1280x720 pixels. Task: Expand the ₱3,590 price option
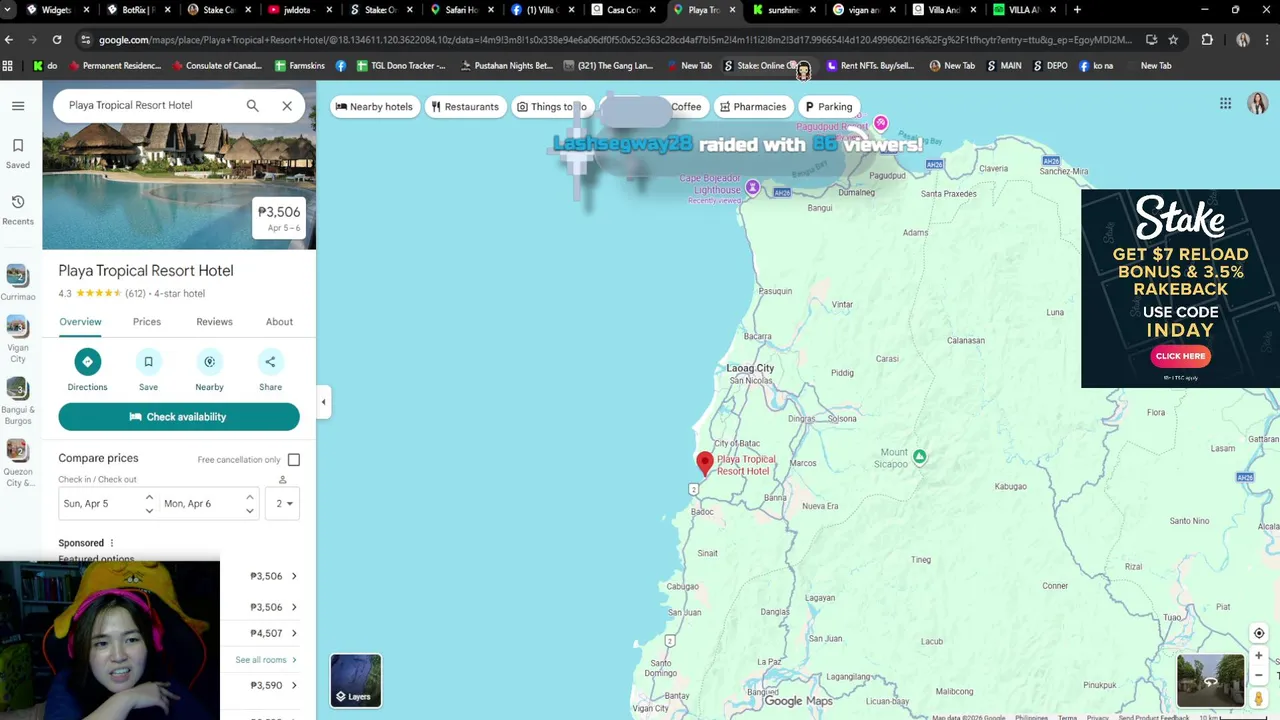click(x=294, y=685)
